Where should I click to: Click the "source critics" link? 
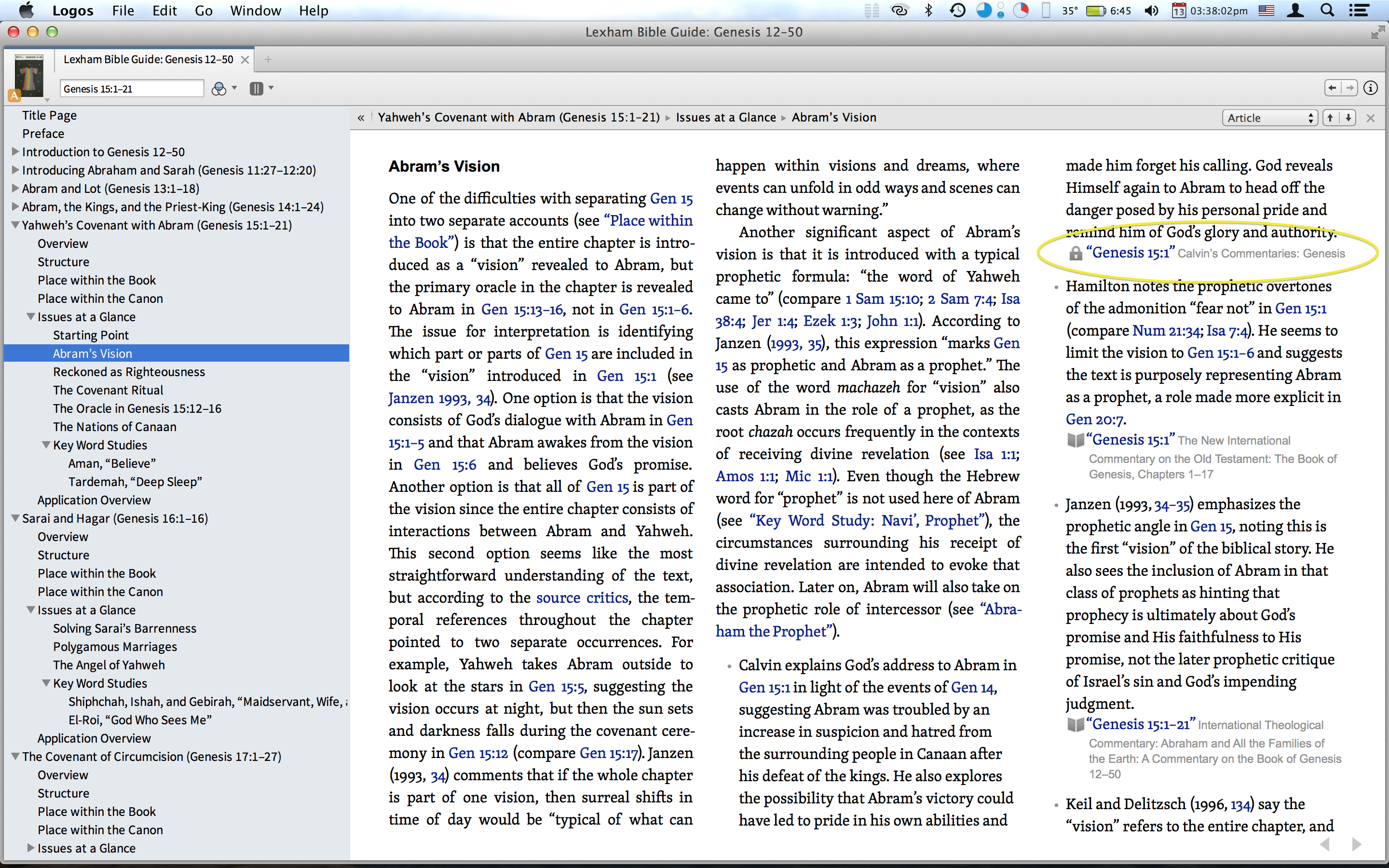pyautogui.click(x=582, y=597)
